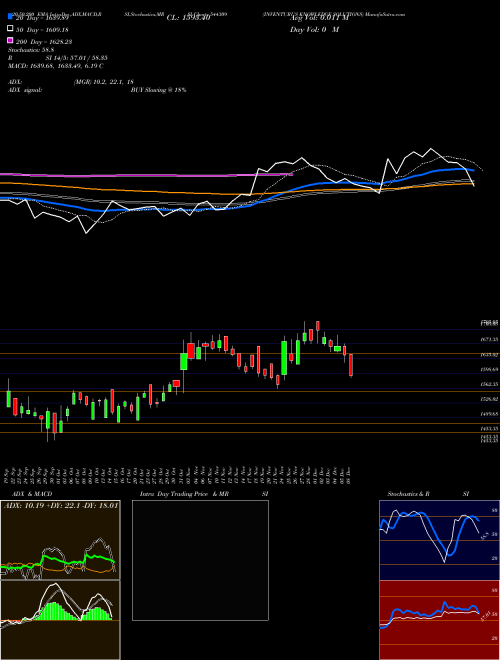Open the blue Stochastics chart thumbnail

coord(439,540)
